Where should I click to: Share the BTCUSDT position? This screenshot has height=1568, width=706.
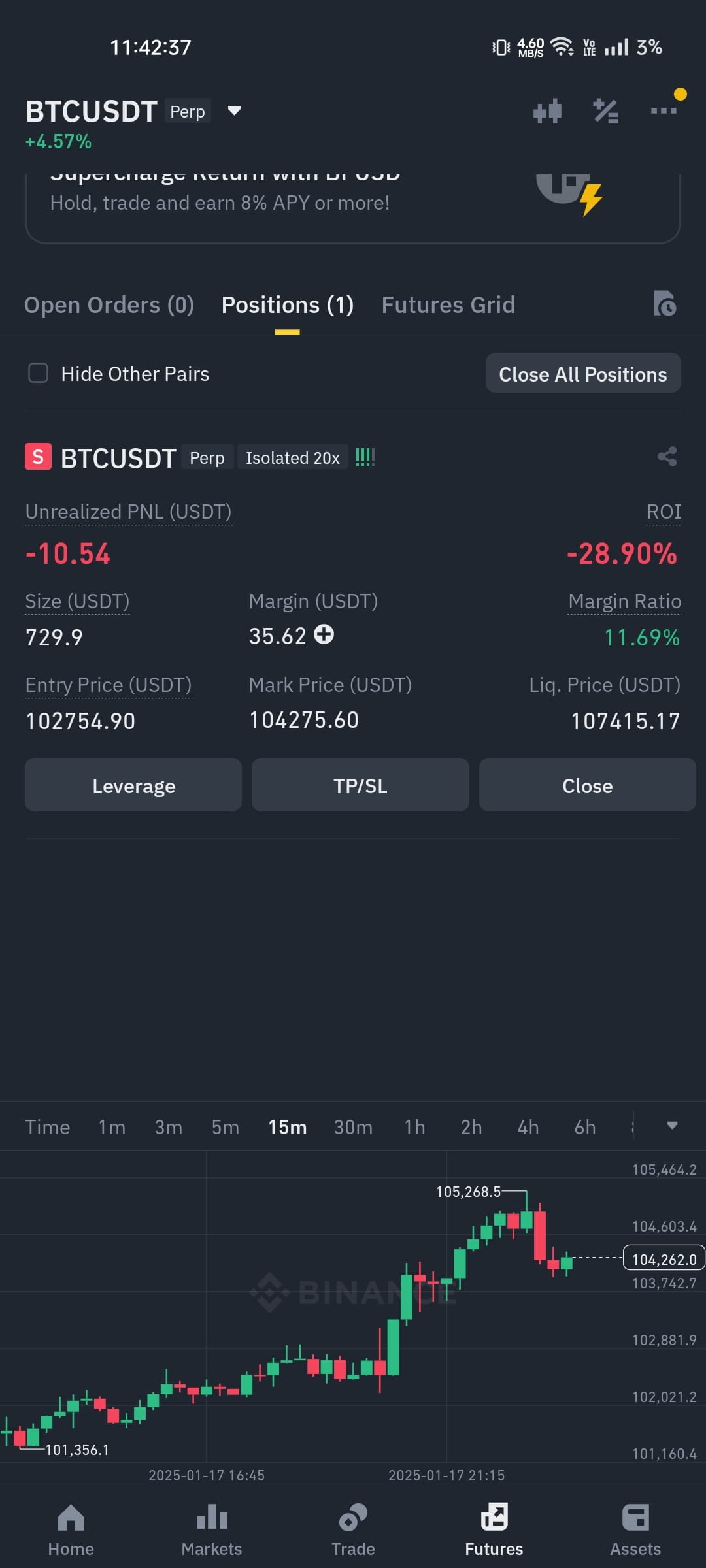[x=667, y=456]
